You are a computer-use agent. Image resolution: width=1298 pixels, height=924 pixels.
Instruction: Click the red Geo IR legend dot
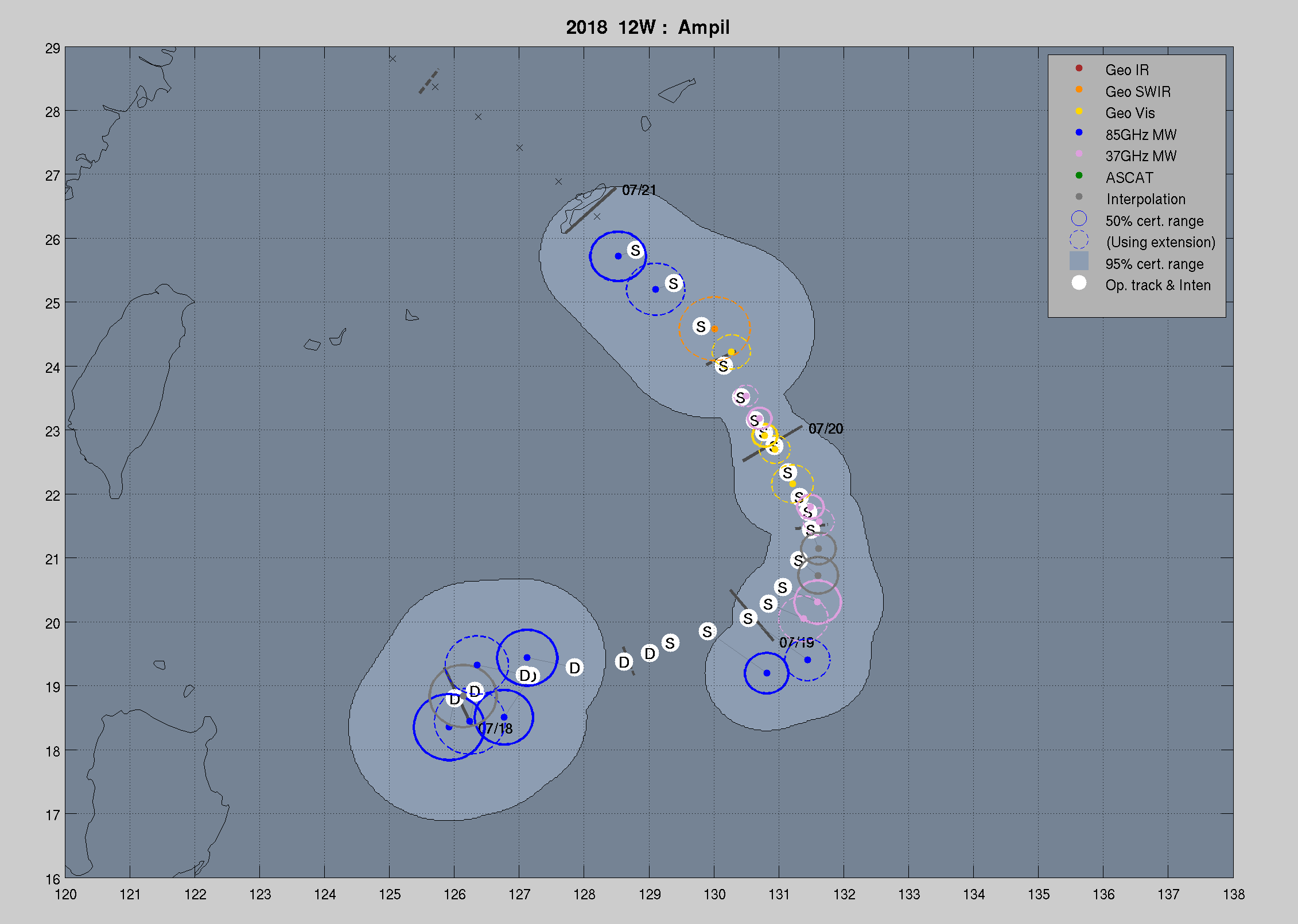click(x=1079, y=68)
